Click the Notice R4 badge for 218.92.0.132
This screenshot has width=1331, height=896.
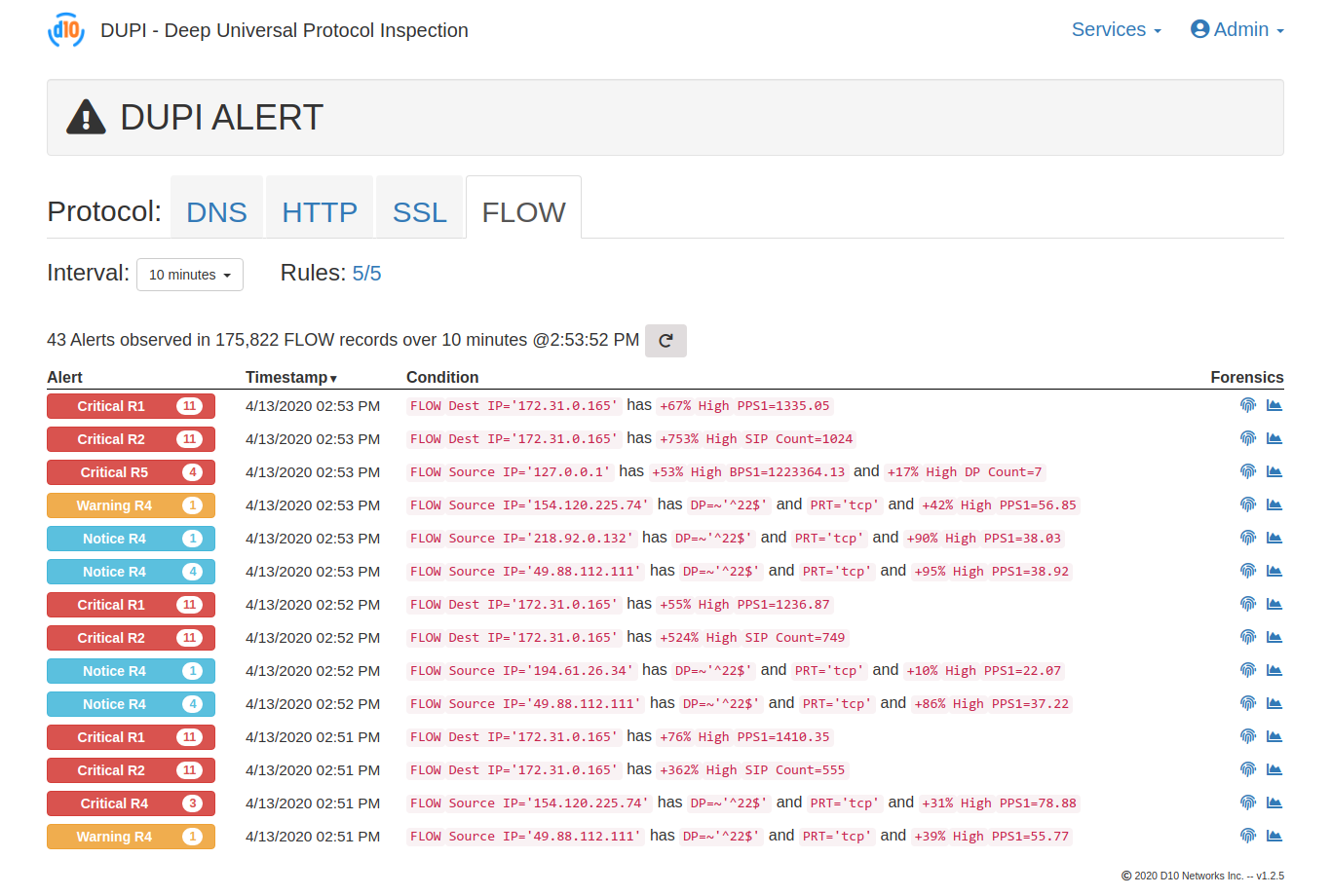point(131,539)
